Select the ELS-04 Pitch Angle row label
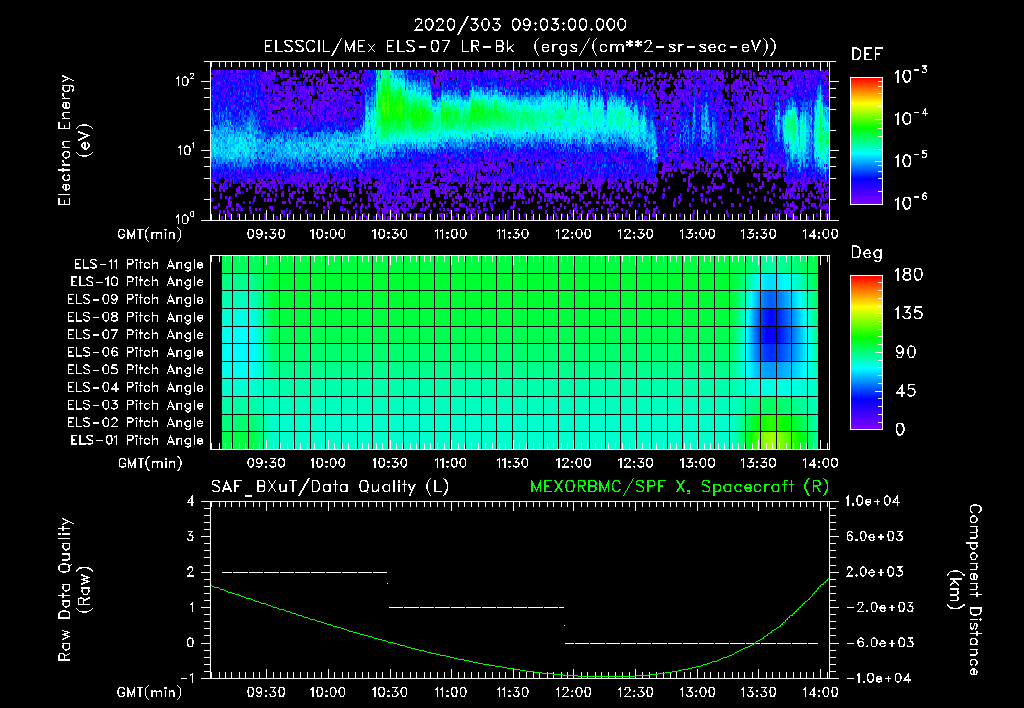This screenshot has width=1024, height=708. pos(136,387)
